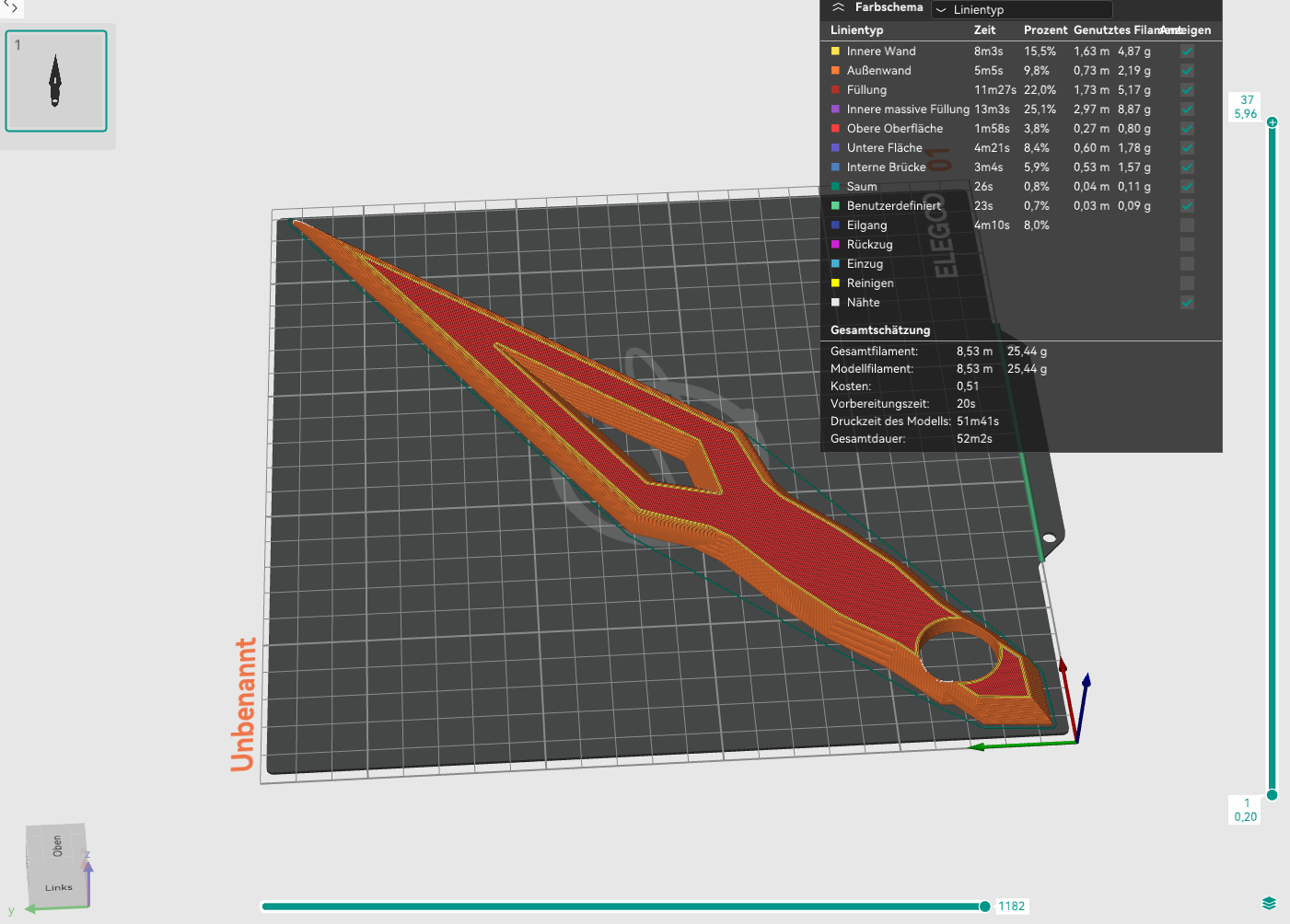Image resolution: width=1290 pixels, height=924 pixels.
Task: Click the Druckzeit des Modells value 51m41s
Action: (x=978, y=422)
